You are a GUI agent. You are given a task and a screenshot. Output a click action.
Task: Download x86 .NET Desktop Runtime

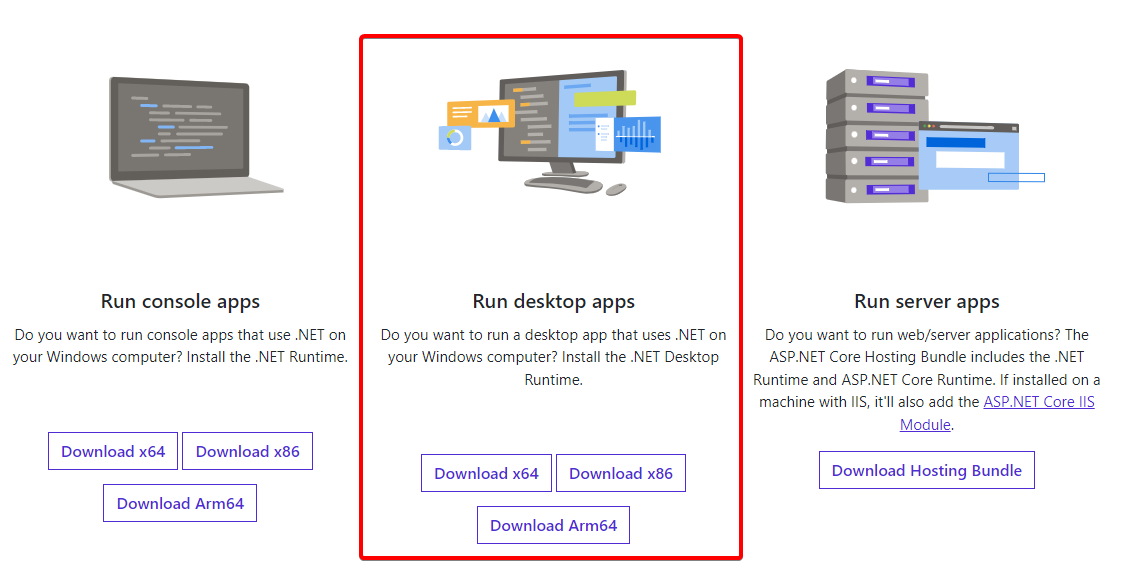pos(620,473)
